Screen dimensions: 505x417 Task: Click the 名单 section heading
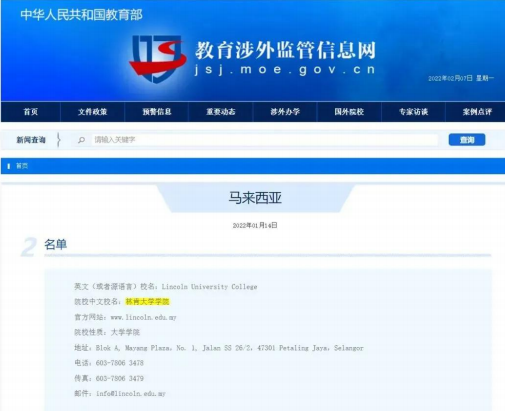pyautogui.click(x=56, y=244)
